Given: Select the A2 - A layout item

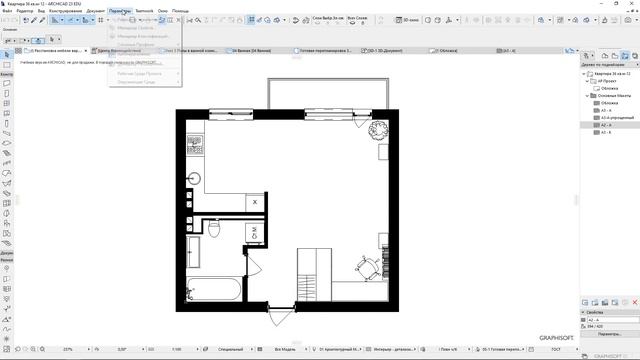Looking at the screenshot, I should pyautogui.click(x=606, y=125).
